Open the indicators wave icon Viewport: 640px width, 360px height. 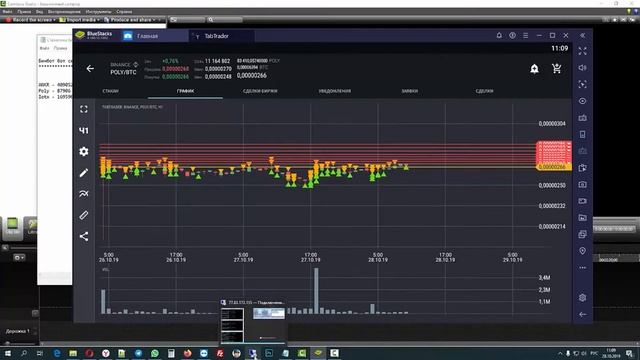pos(84,193)
